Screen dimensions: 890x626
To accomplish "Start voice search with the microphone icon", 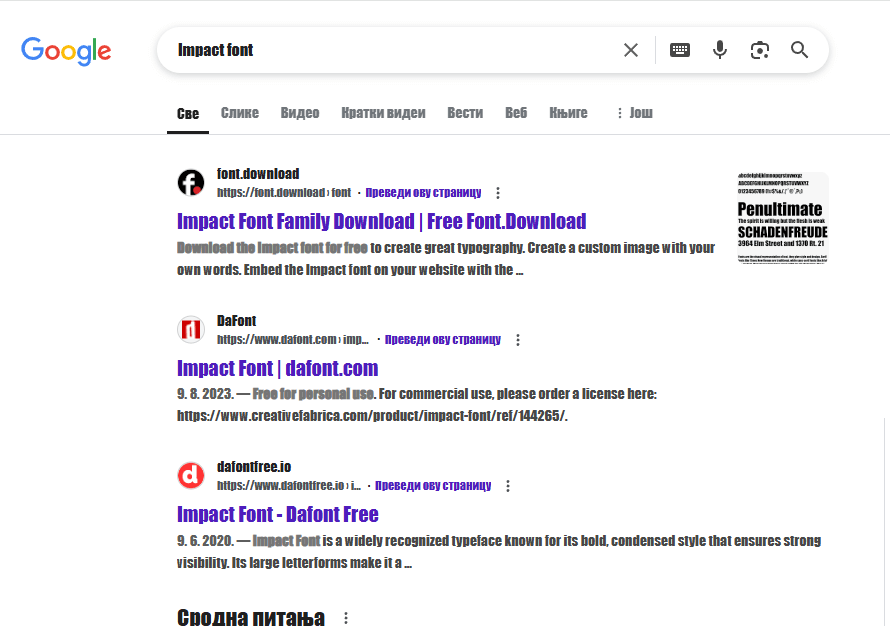I will point(720,50).
